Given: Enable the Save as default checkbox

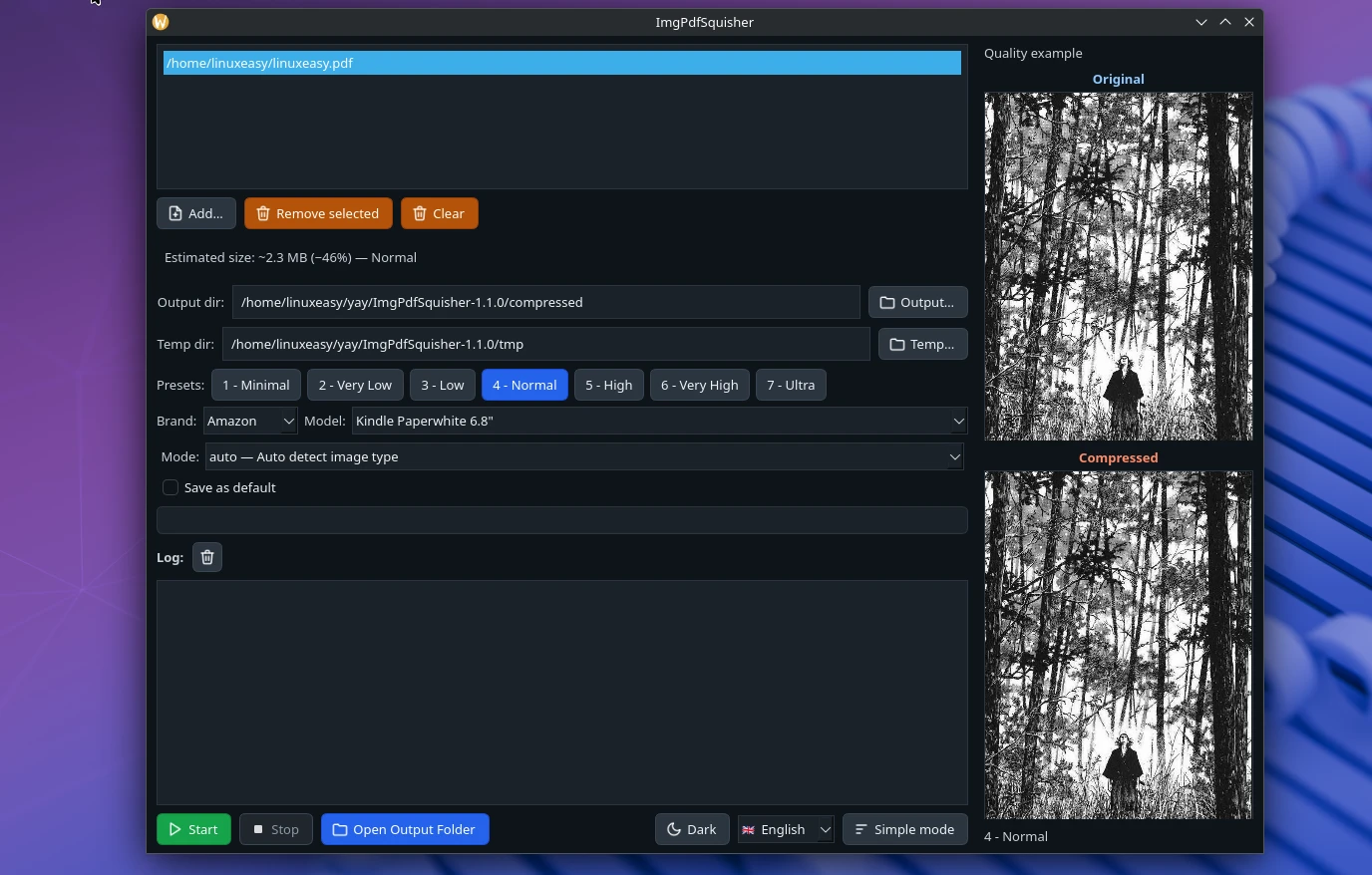Looking at the screenshot, I should pos(171,487).
